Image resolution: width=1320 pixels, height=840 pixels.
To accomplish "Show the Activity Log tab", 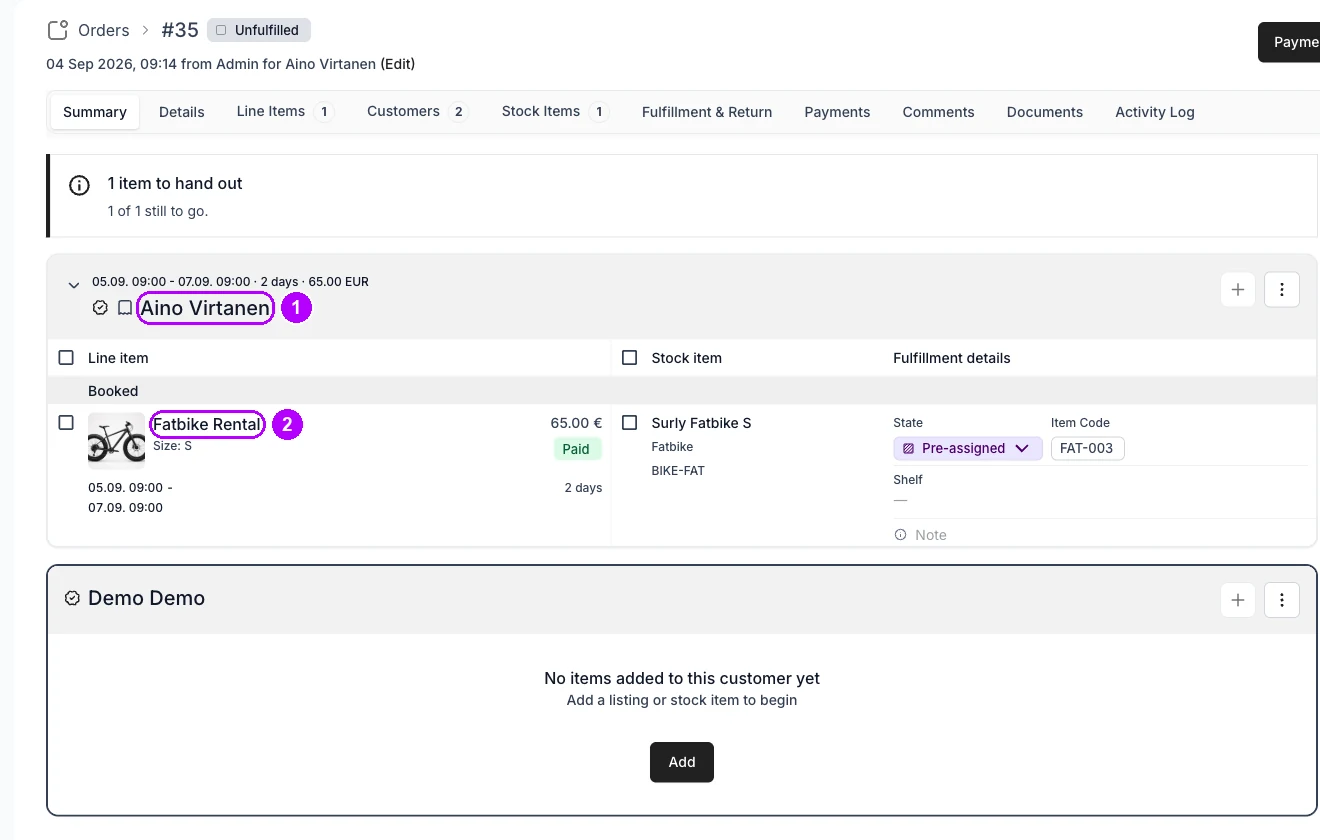I will [x=1155, y=112].
